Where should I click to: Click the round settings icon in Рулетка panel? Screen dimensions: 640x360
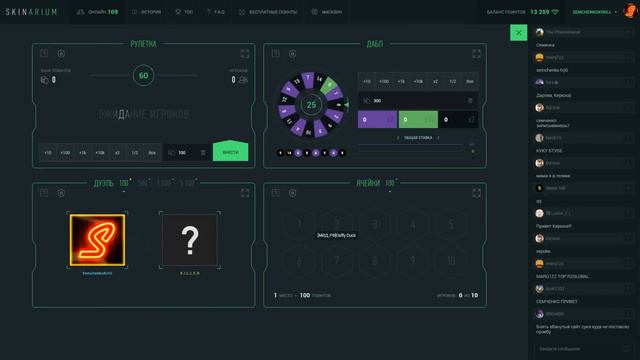tap(61, 53)
